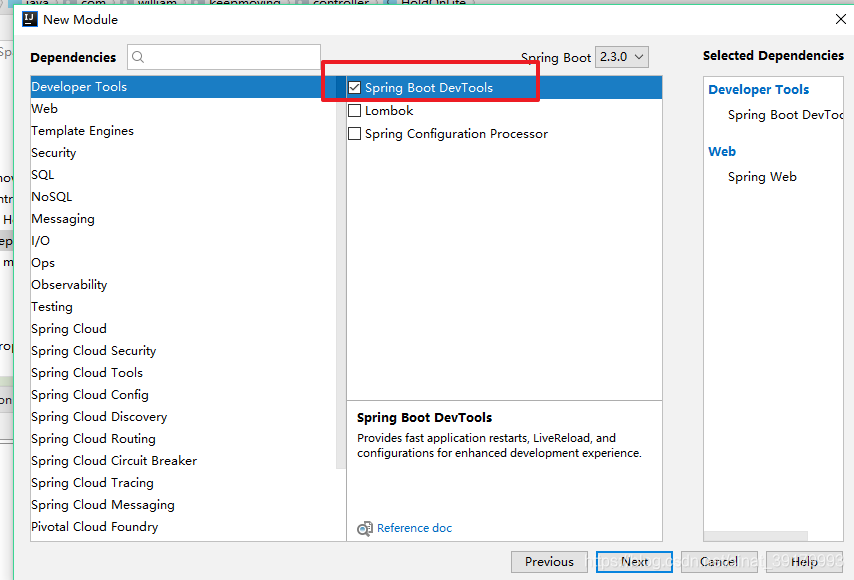
Task: Open the Security category
Action: point(184,152)
